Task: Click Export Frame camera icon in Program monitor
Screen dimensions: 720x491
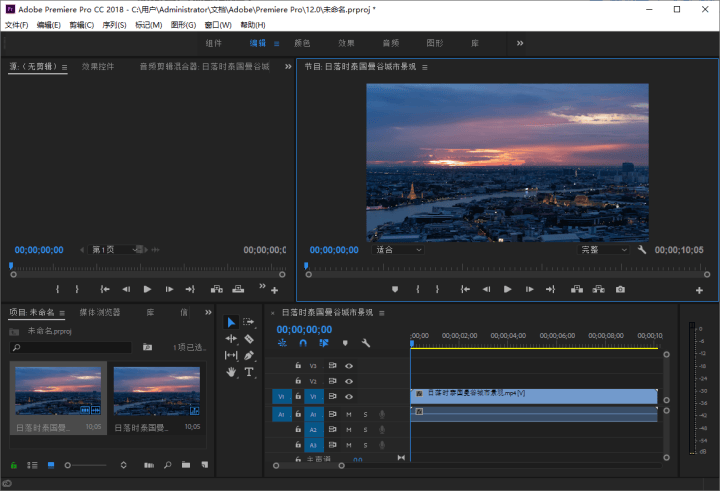Action: pyautogui.click(x=620, y=289)
